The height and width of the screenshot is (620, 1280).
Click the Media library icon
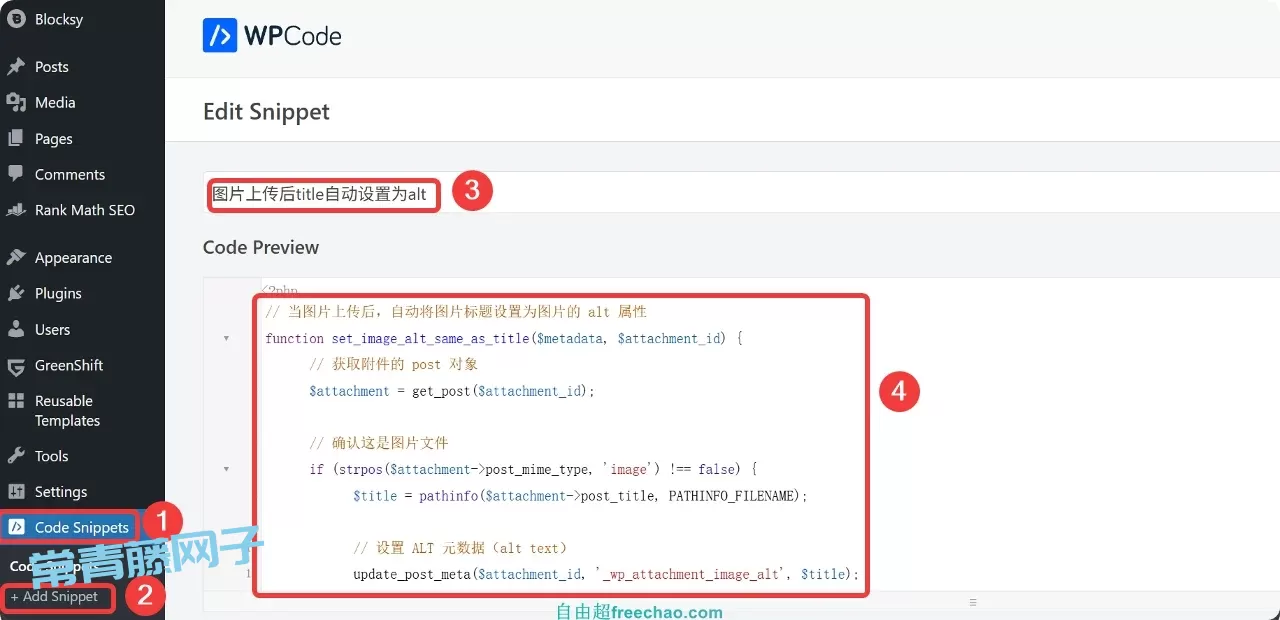click(15, 102)
